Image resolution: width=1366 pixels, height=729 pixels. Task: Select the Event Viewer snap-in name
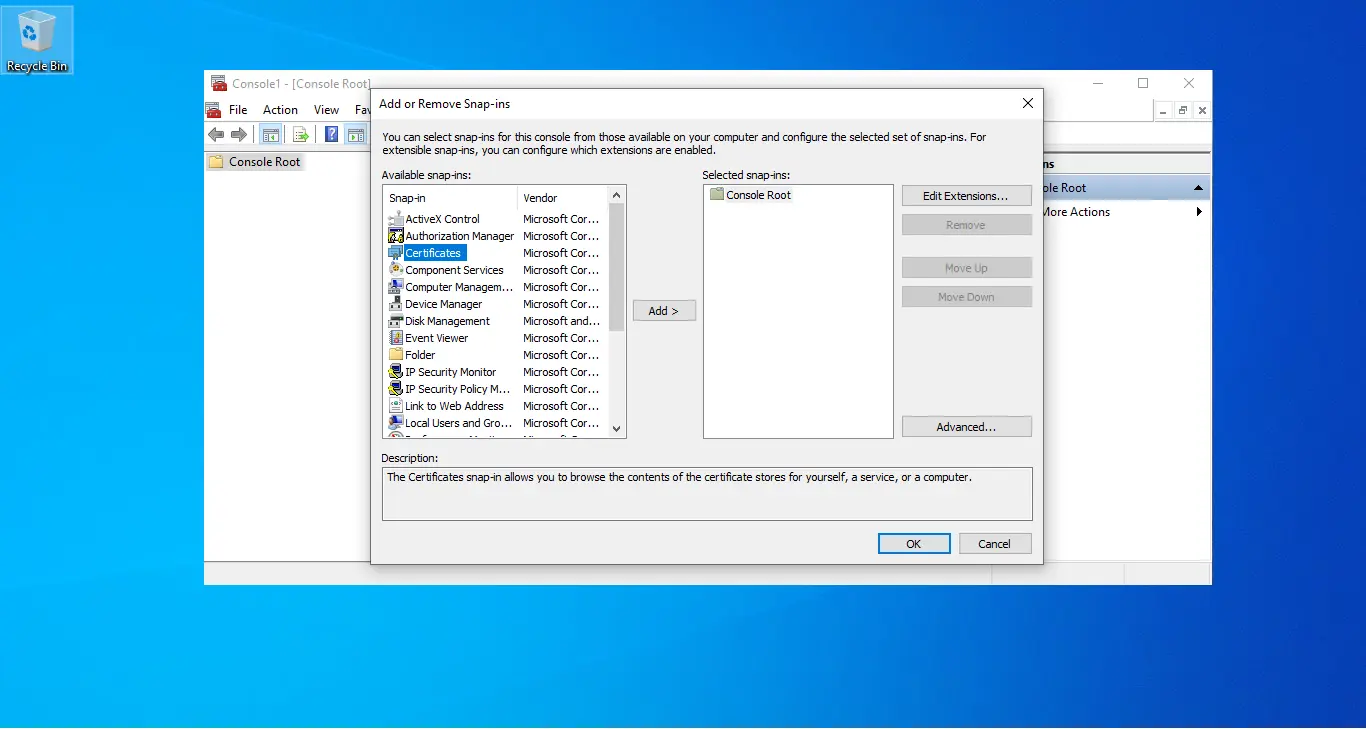click(436, 338)
